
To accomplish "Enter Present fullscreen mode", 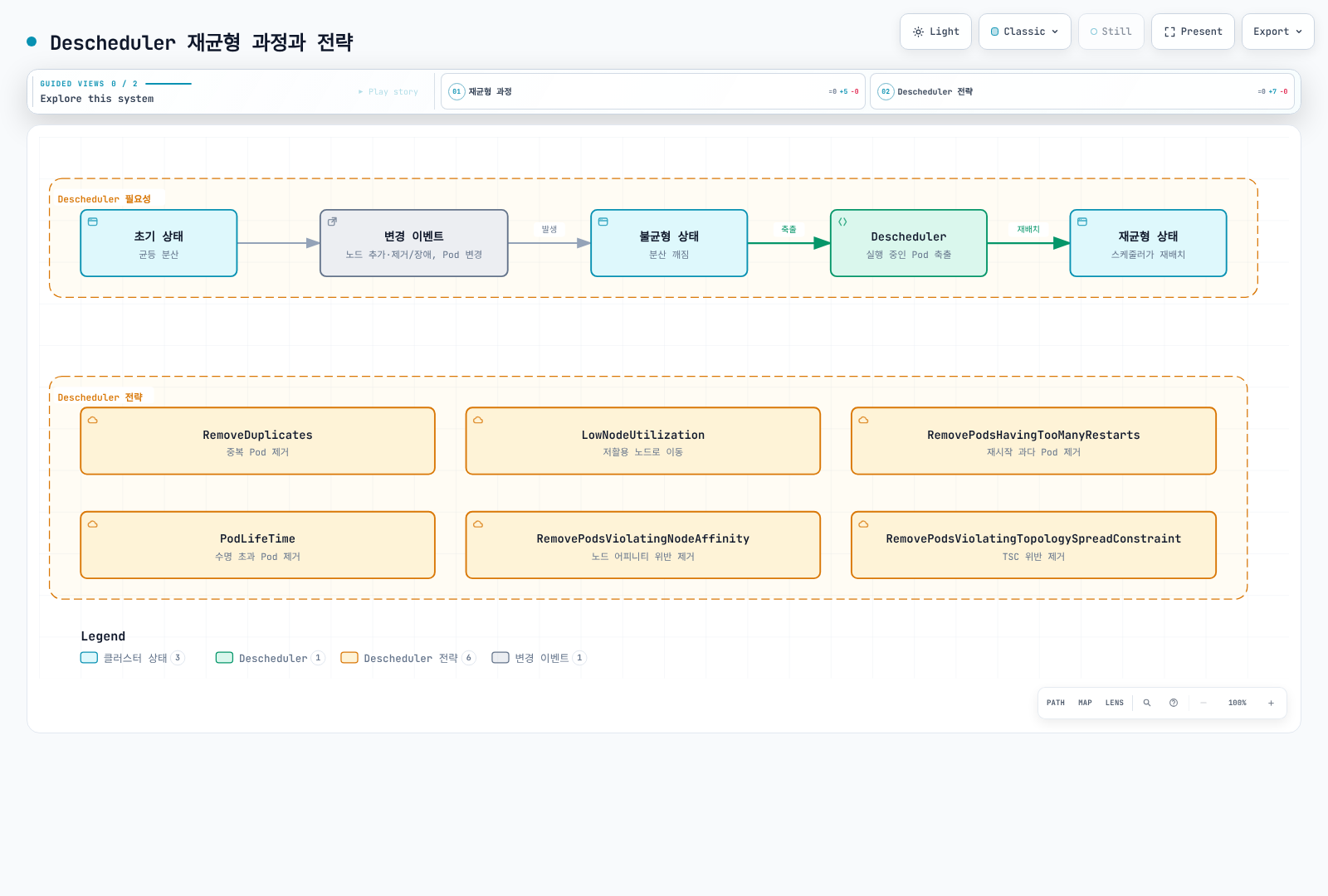I will click(x=1193, y=32).
